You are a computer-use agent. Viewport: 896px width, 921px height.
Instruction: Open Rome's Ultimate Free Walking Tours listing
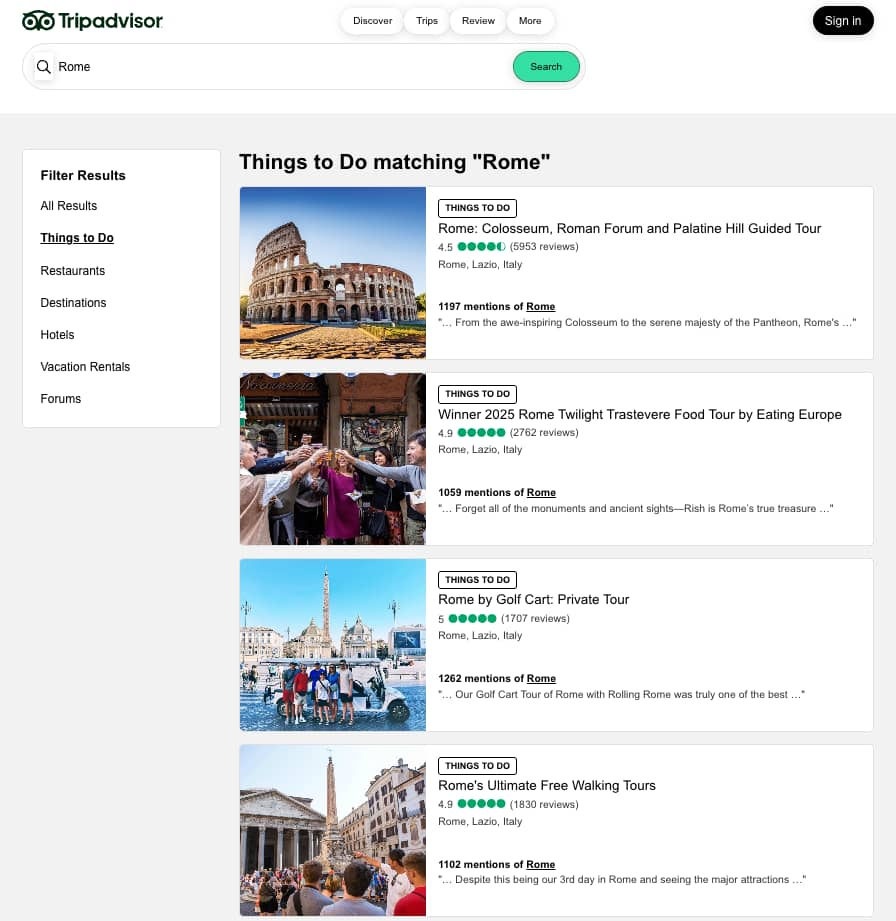coord(547,786)
